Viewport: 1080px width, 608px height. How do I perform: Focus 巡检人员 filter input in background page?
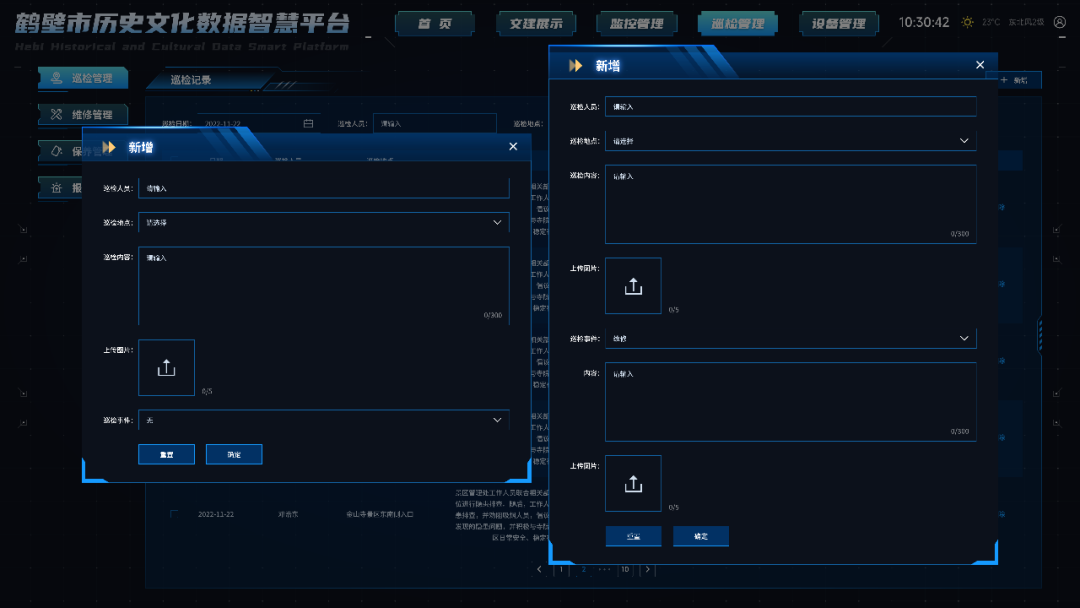tap(435, 123)
